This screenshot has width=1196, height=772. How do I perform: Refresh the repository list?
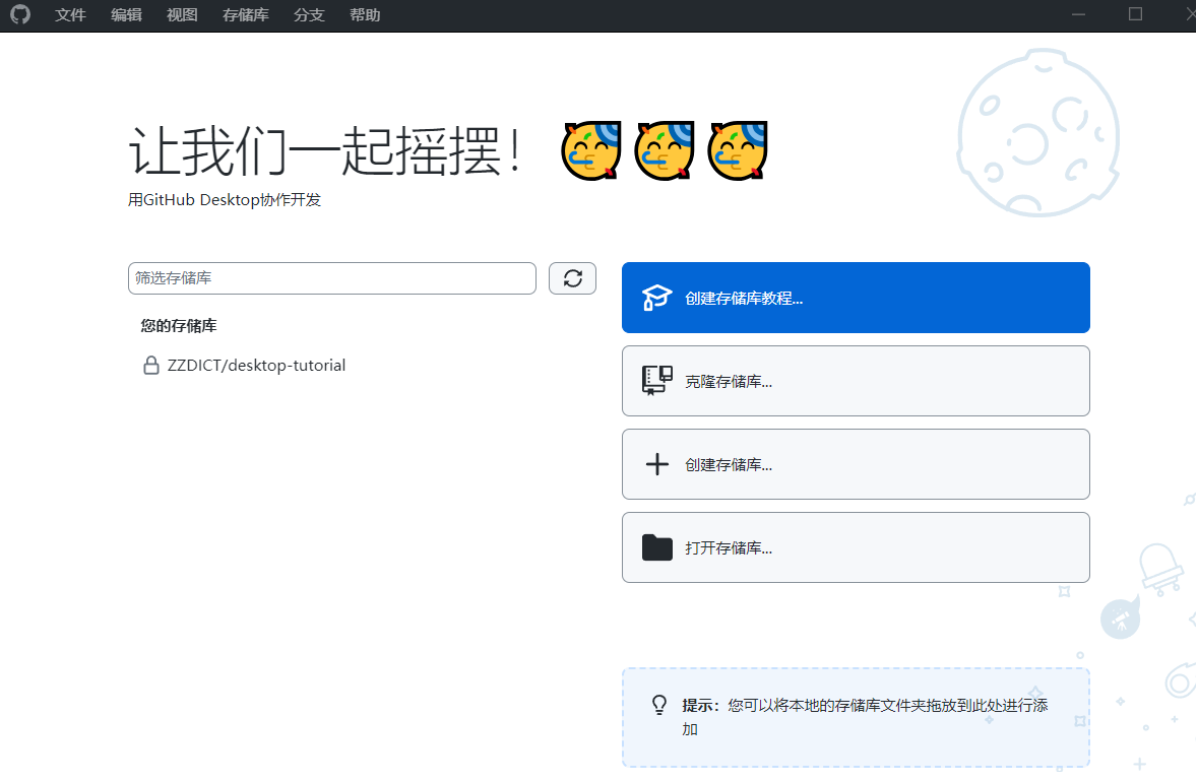(572, 278)
